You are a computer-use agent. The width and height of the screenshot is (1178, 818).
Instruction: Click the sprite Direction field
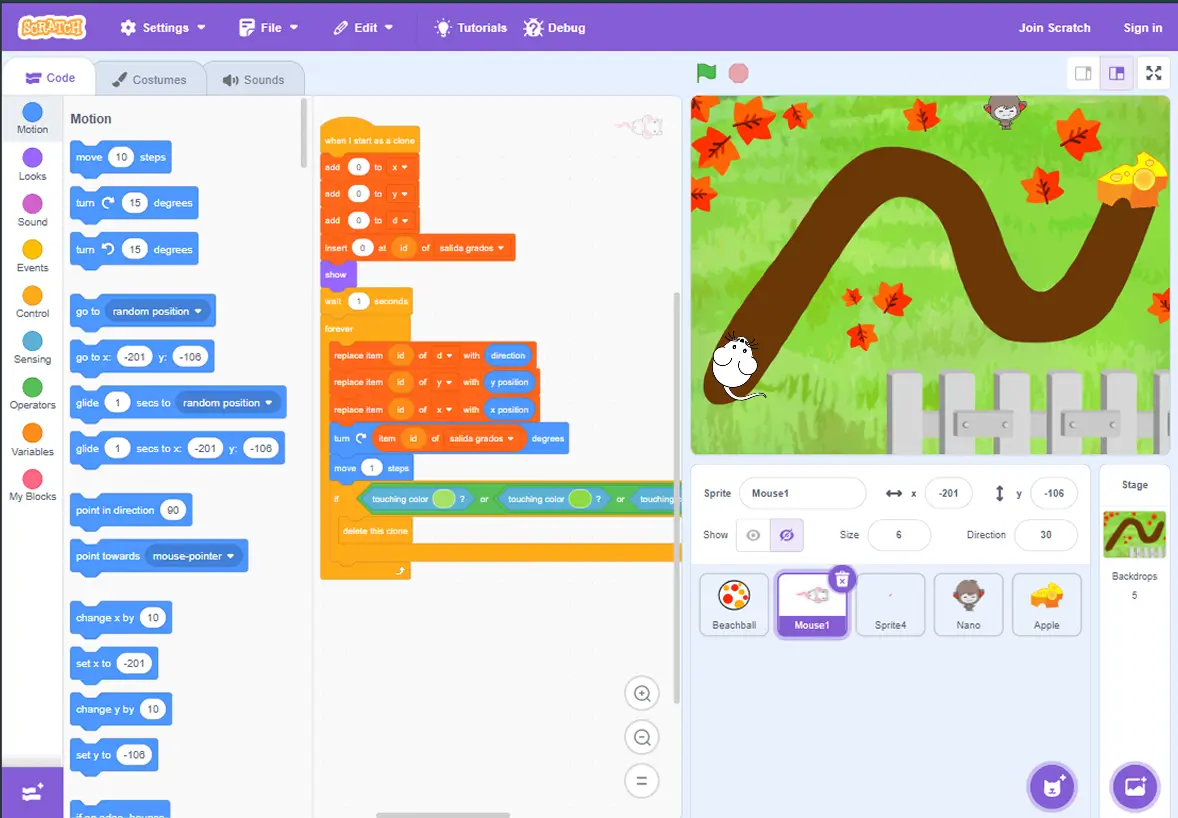click(1046, 535)
